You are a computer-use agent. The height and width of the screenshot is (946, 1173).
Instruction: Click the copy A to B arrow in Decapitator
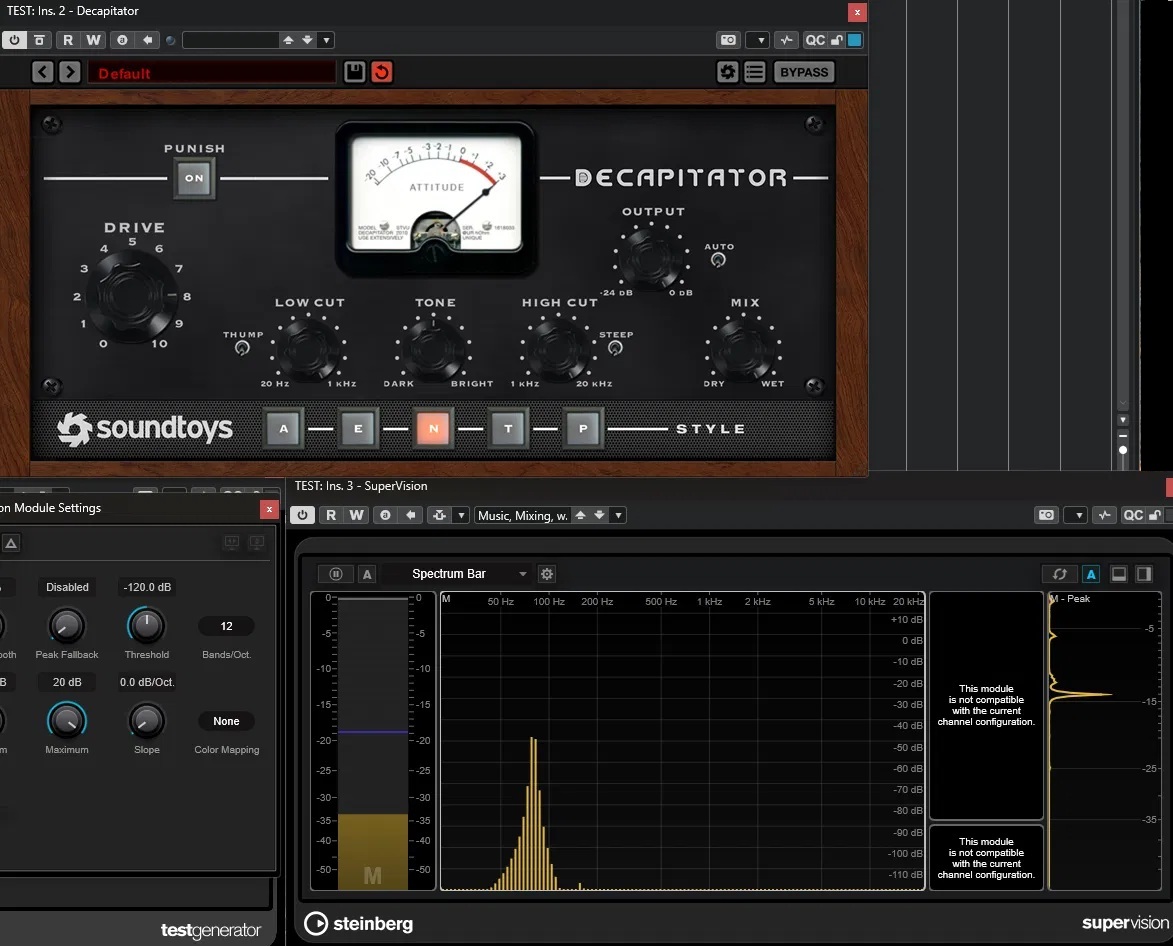point(147,40)
